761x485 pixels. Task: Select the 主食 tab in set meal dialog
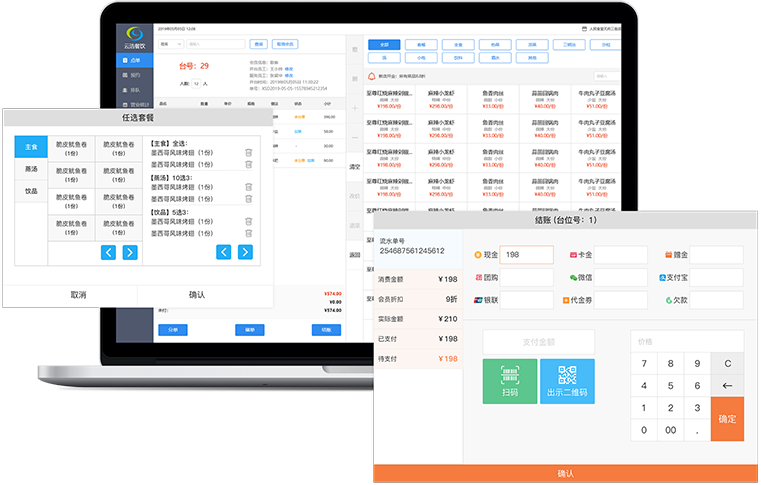coord(30,147)
